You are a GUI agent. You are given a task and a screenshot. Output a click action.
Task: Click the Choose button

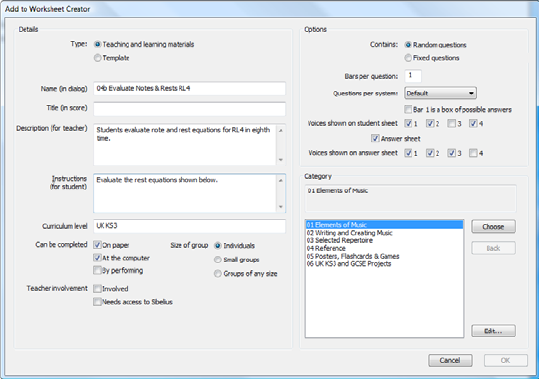pos(493,227)
